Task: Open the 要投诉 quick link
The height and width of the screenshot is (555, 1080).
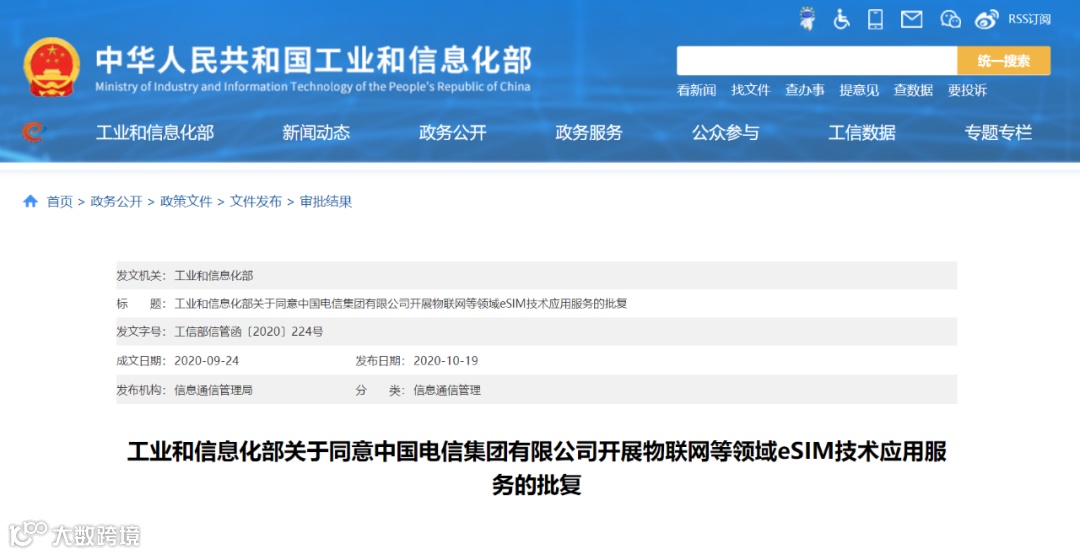Action: 967,90
